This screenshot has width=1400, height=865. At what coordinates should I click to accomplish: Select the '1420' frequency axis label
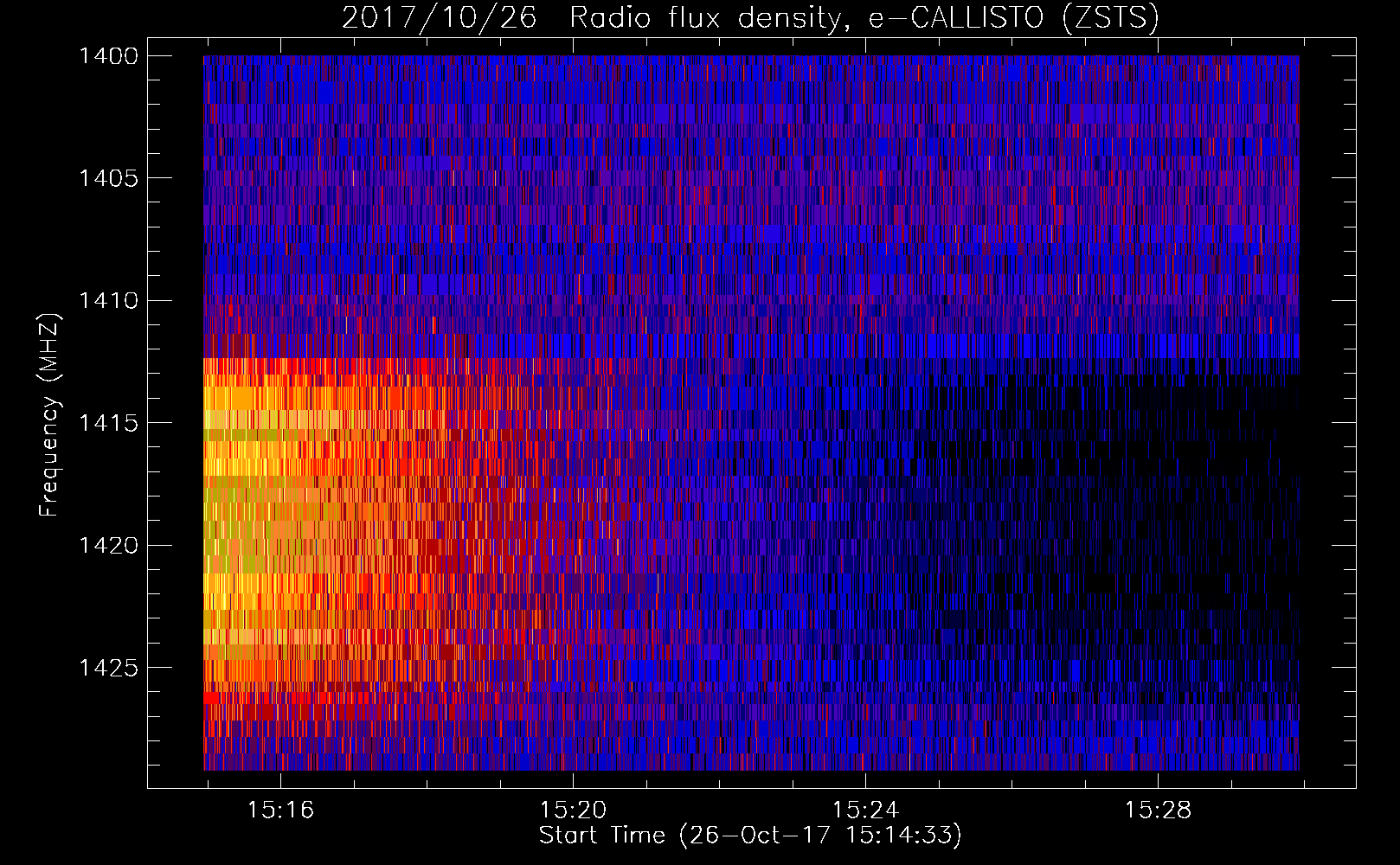pos(108,546)
